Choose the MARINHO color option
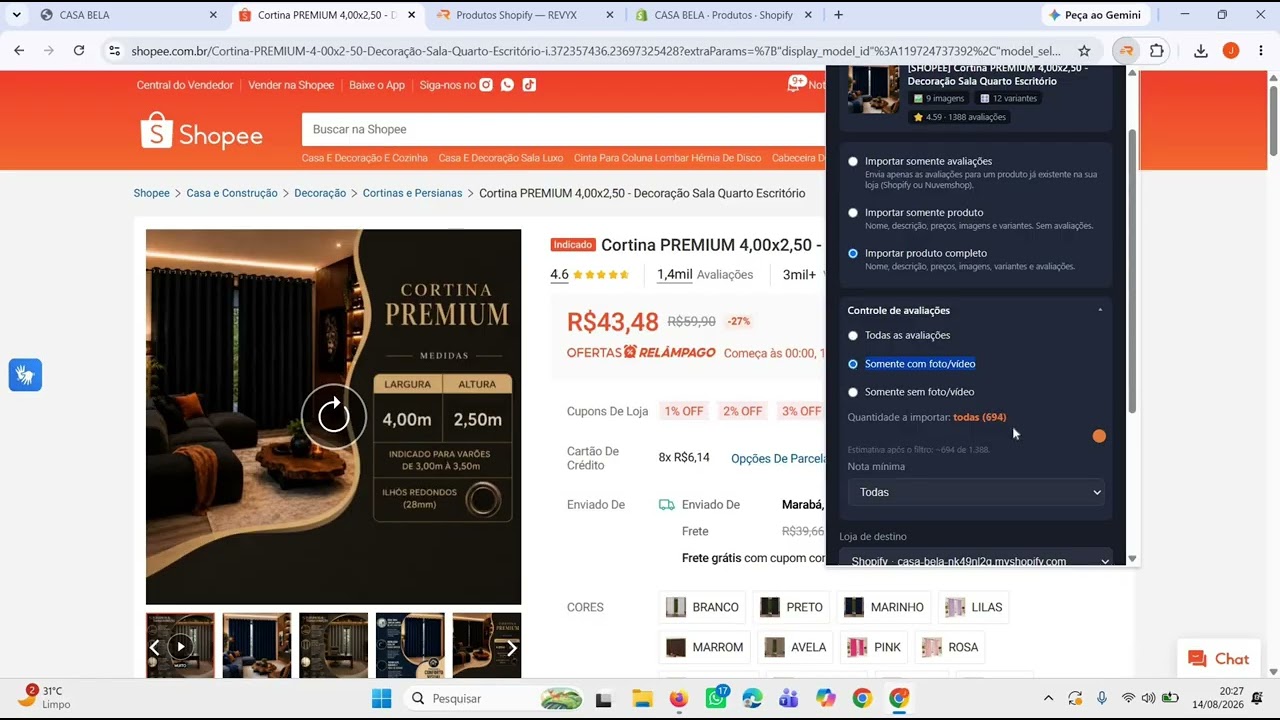Viewport: 1280px width, 720px height. [x=884, y=607]
